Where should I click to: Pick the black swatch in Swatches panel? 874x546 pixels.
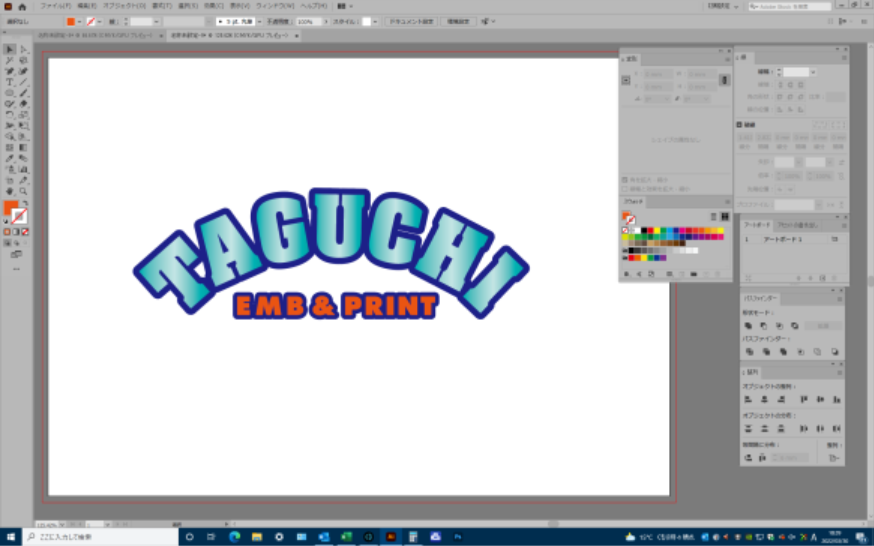click(644, 231)
